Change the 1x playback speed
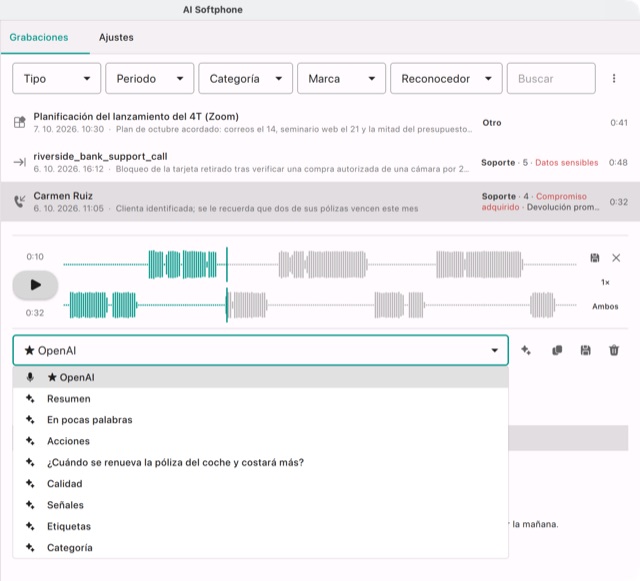The image size is (640, 581). pos(605,282)
